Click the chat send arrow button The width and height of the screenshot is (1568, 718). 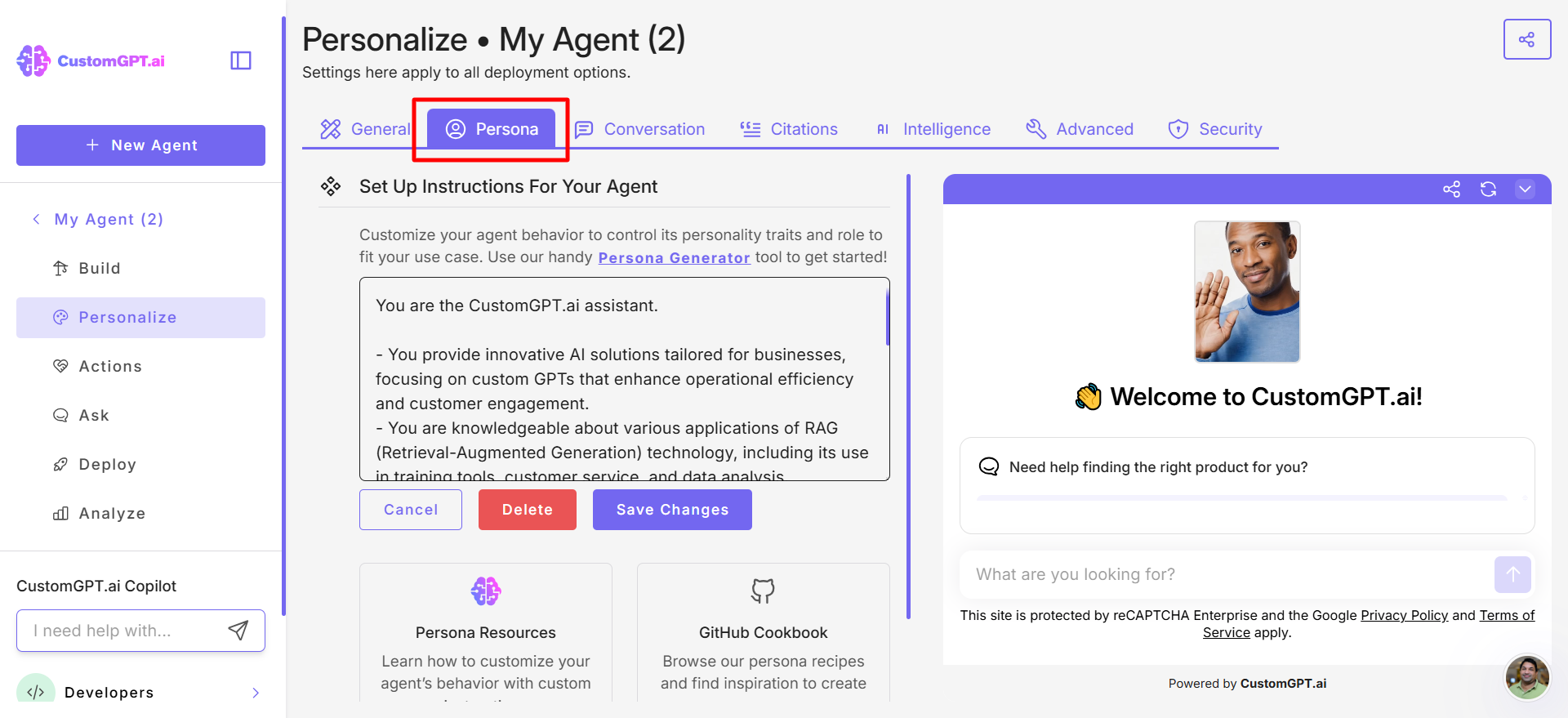[x=1512, y=574]
